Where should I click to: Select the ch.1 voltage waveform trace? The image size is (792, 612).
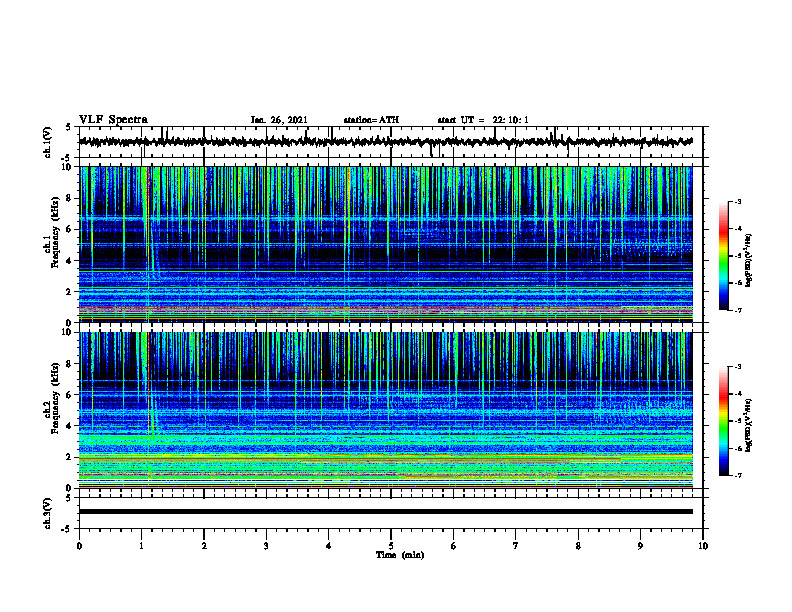point(385,142)
